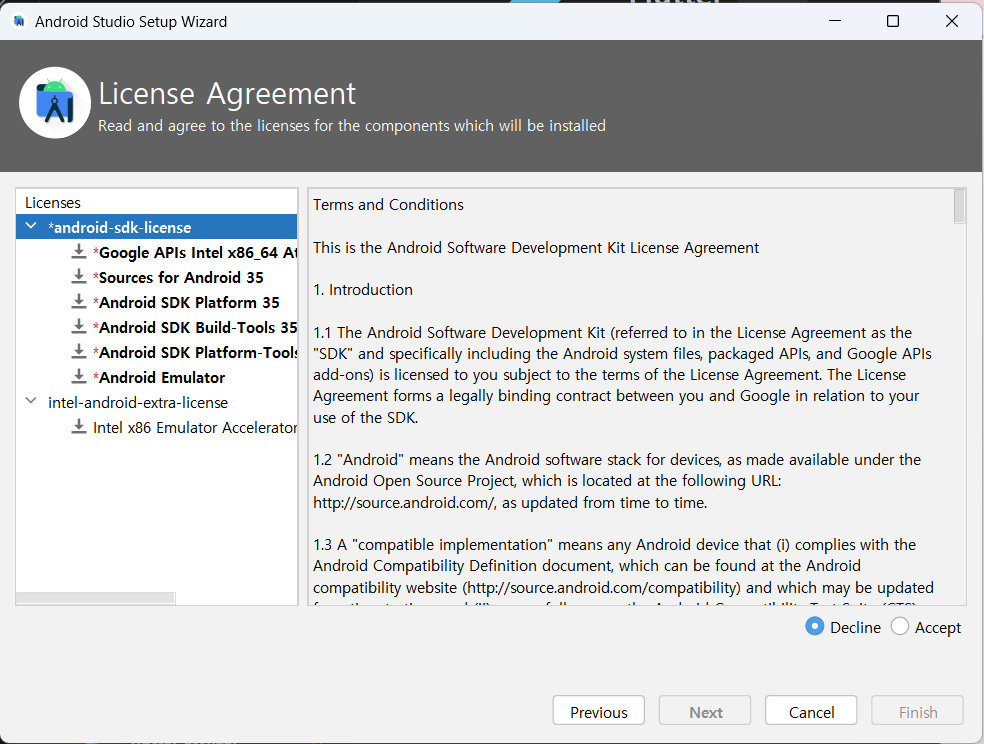This screenshot has width=984, height=744.
Task: Click the license text vertical scrollbar thumb
Action: pyautogui.click(x=959, y=206)
